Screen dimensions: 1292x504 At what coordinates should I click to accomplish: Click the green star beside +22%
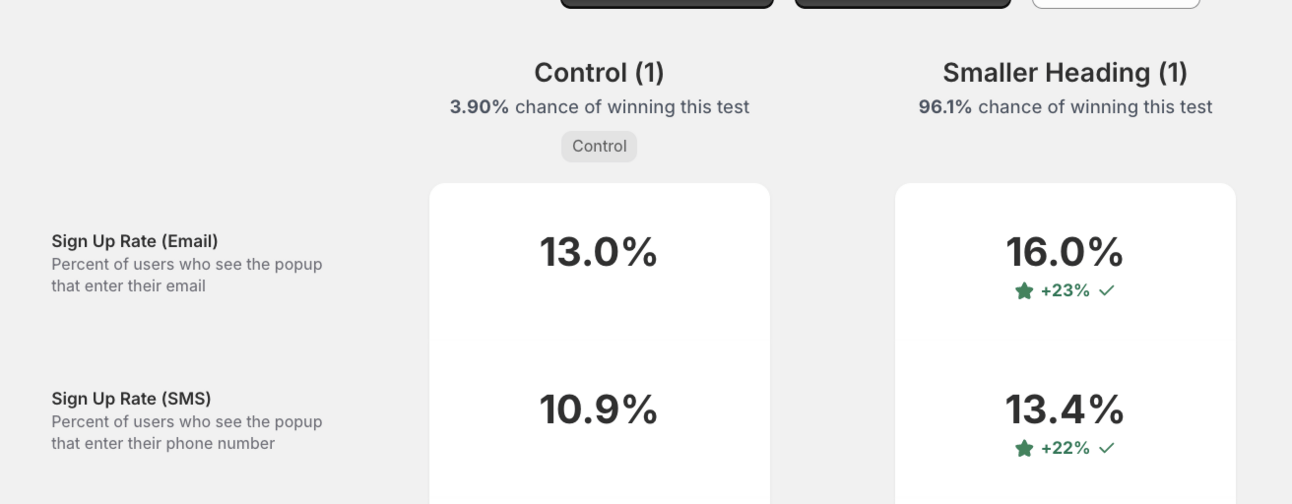coord(1024,449)
